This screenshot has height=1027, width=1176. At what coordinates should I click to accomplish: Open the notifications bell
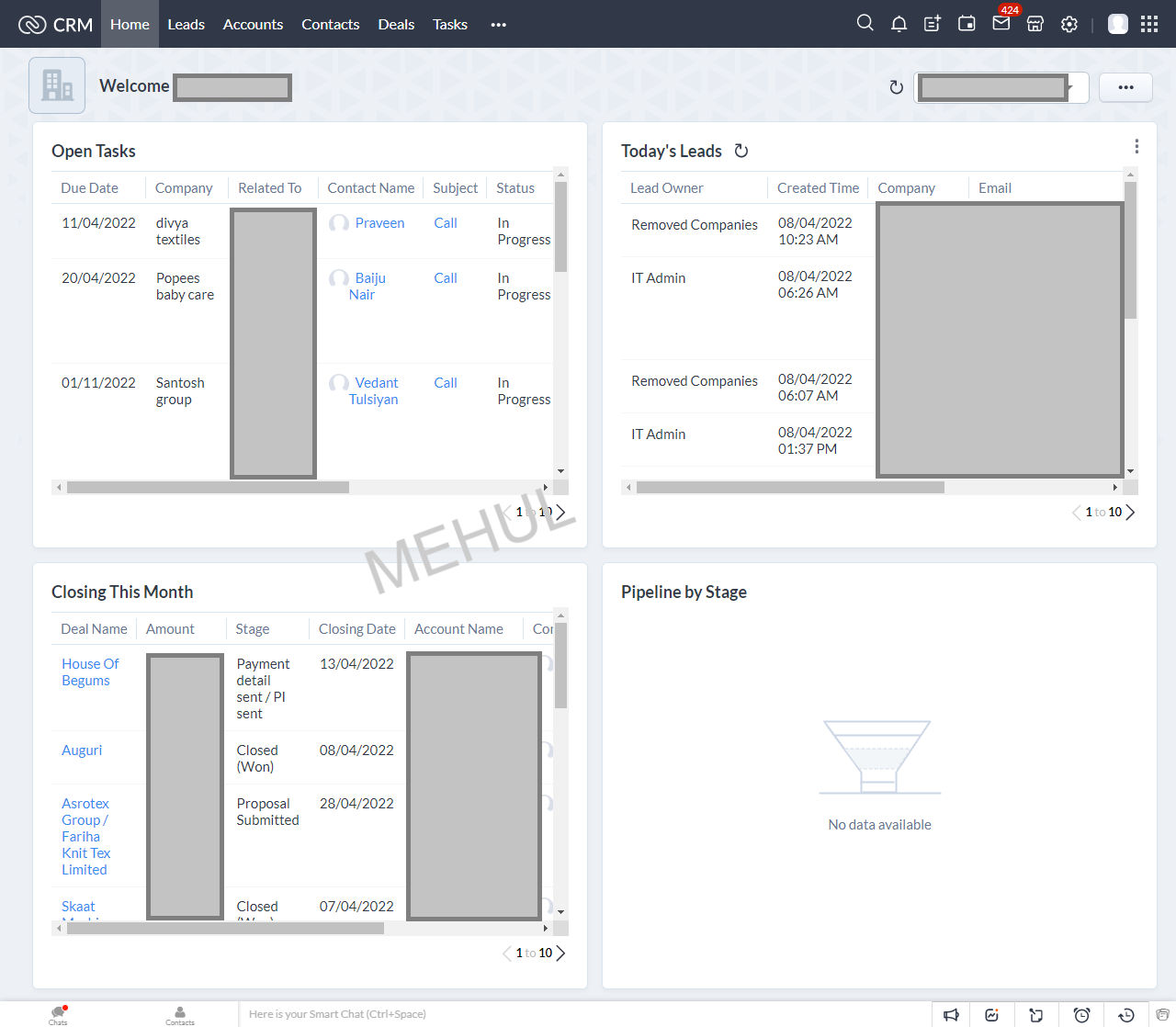pos(899,23)
